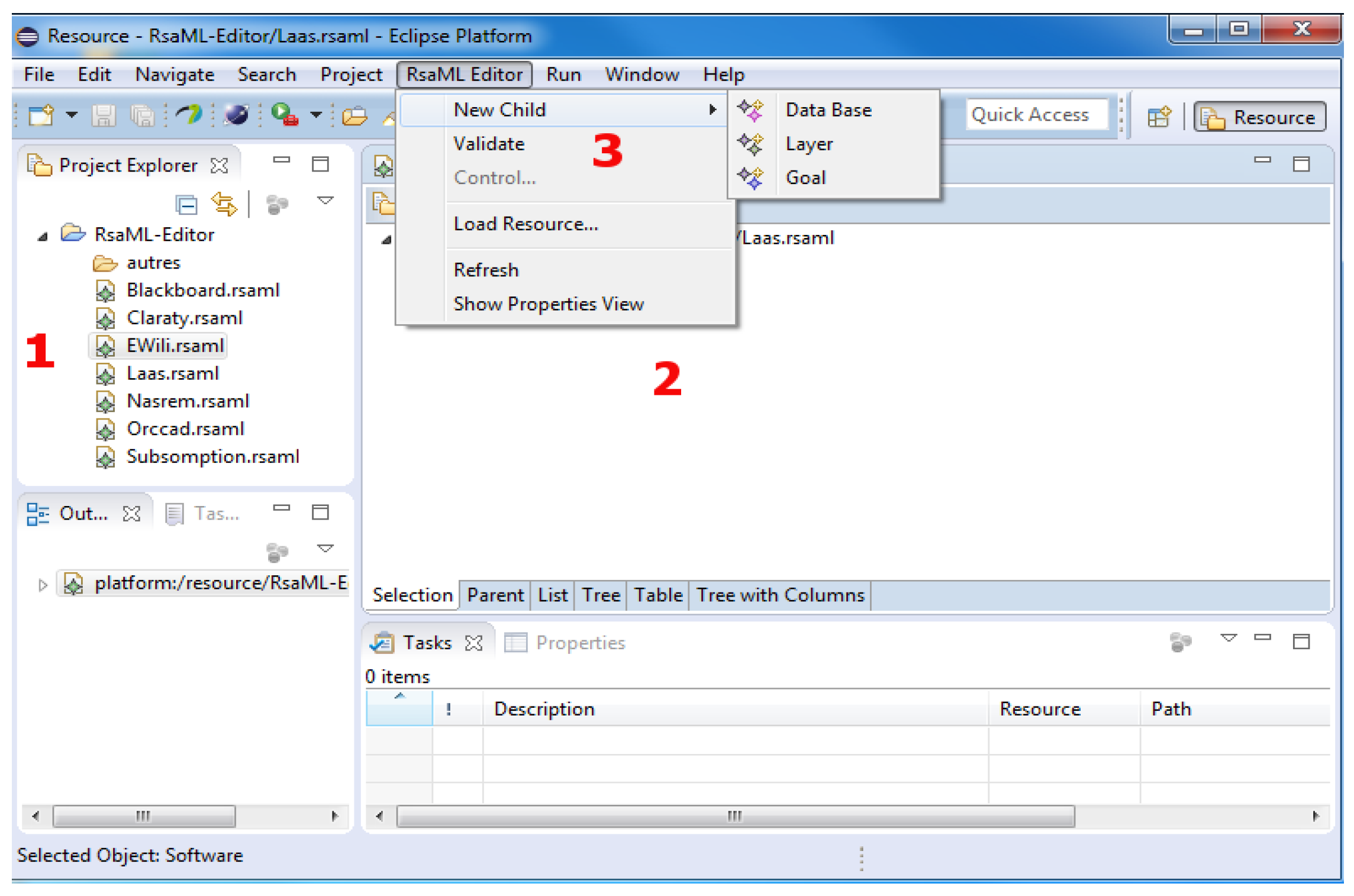The image size is (1354, 896).
Task: Open Blackboard.rsaml file in explorer
Action: tap(202, 290)
